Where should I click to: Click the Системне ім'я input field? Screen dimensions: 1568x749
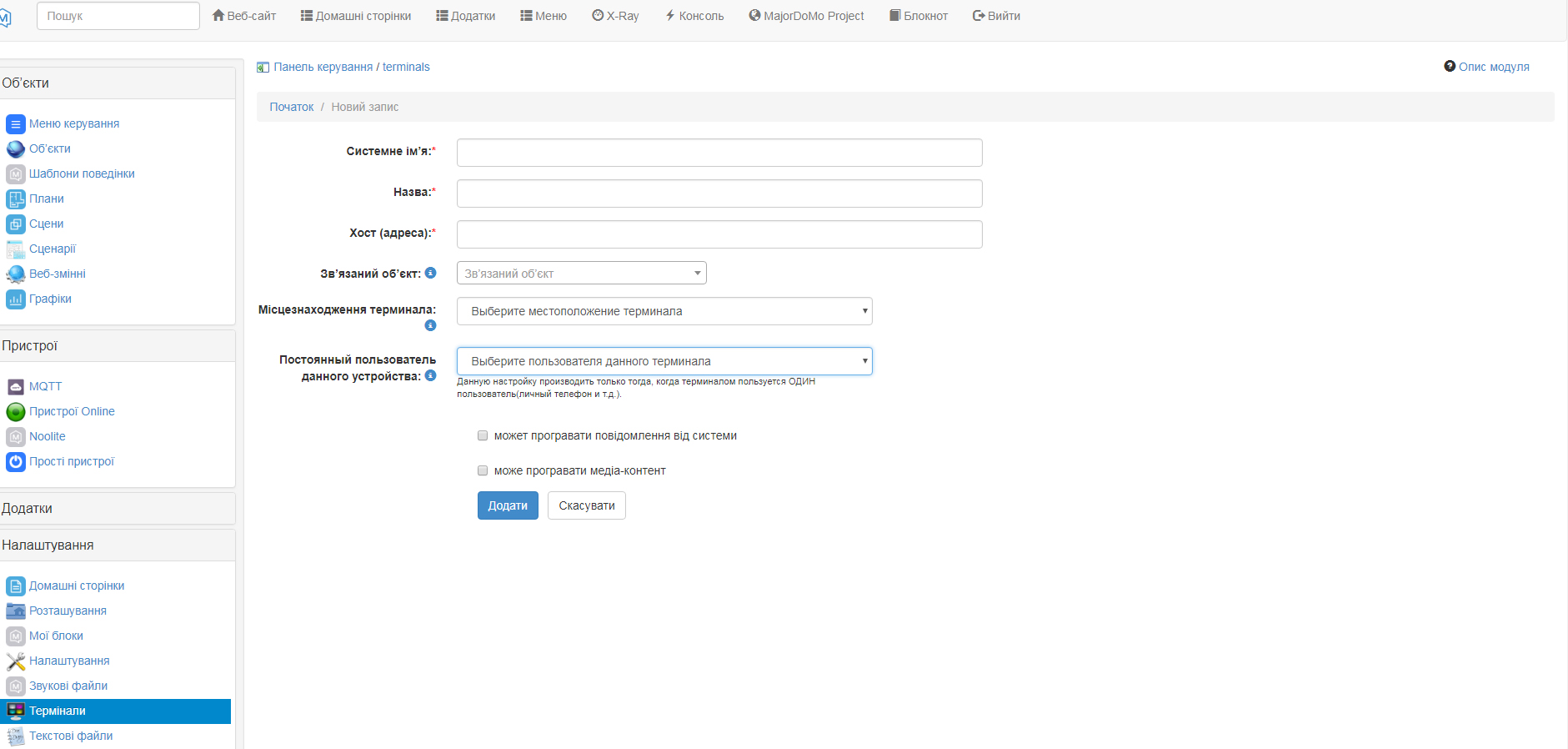719,153
